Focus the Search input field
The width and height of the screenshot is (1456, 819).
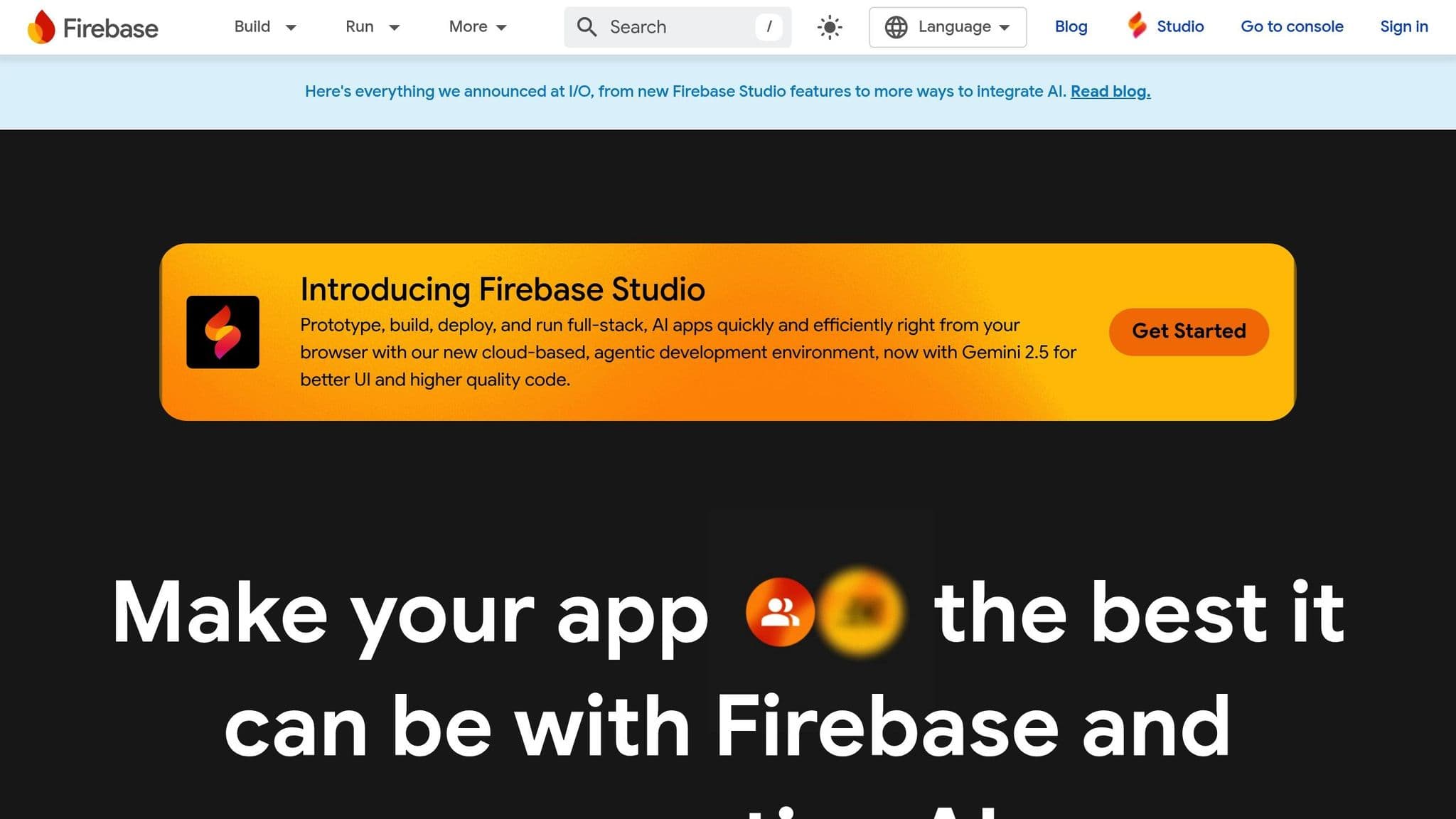678,27
